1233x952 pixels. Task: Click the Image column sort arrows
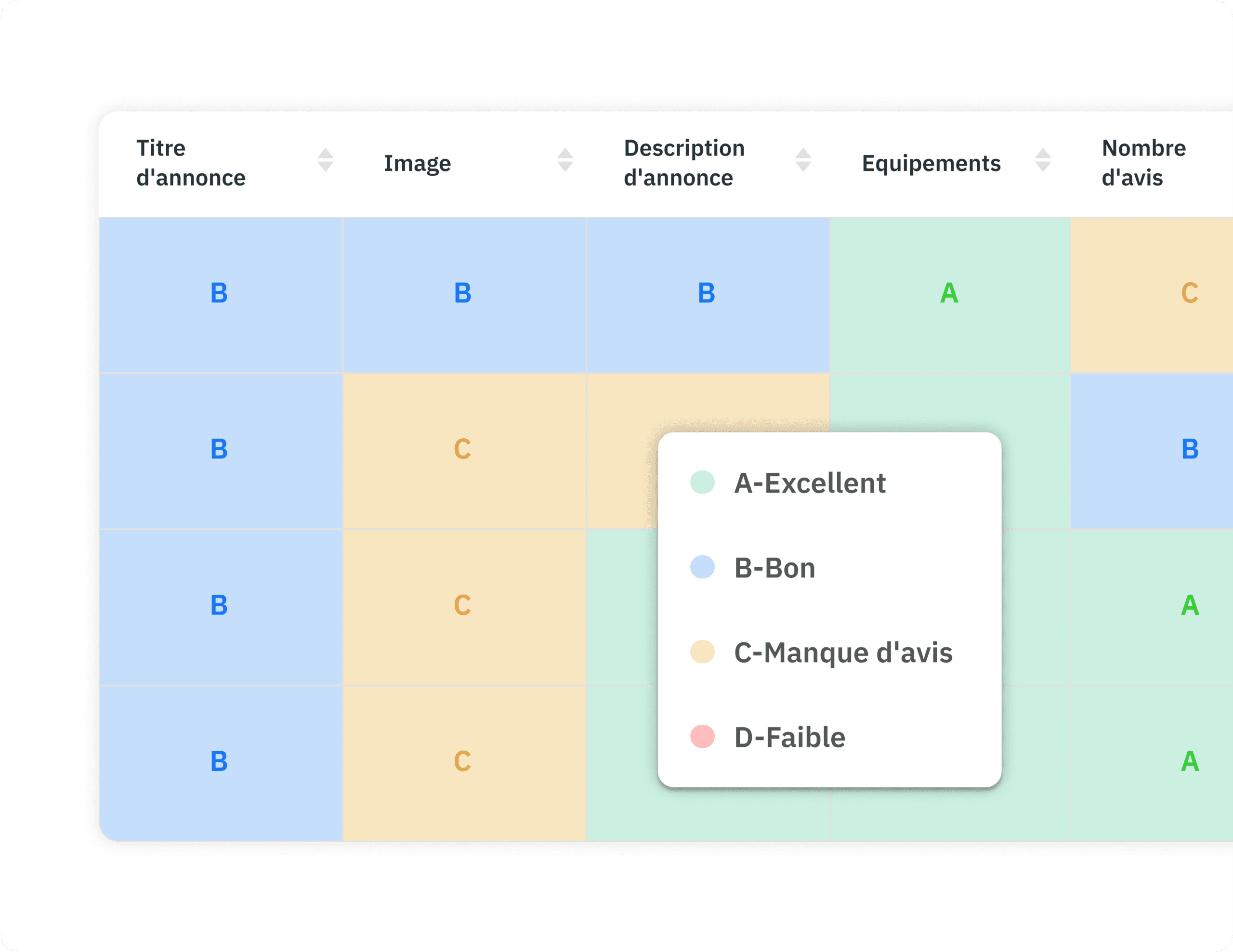565,160
